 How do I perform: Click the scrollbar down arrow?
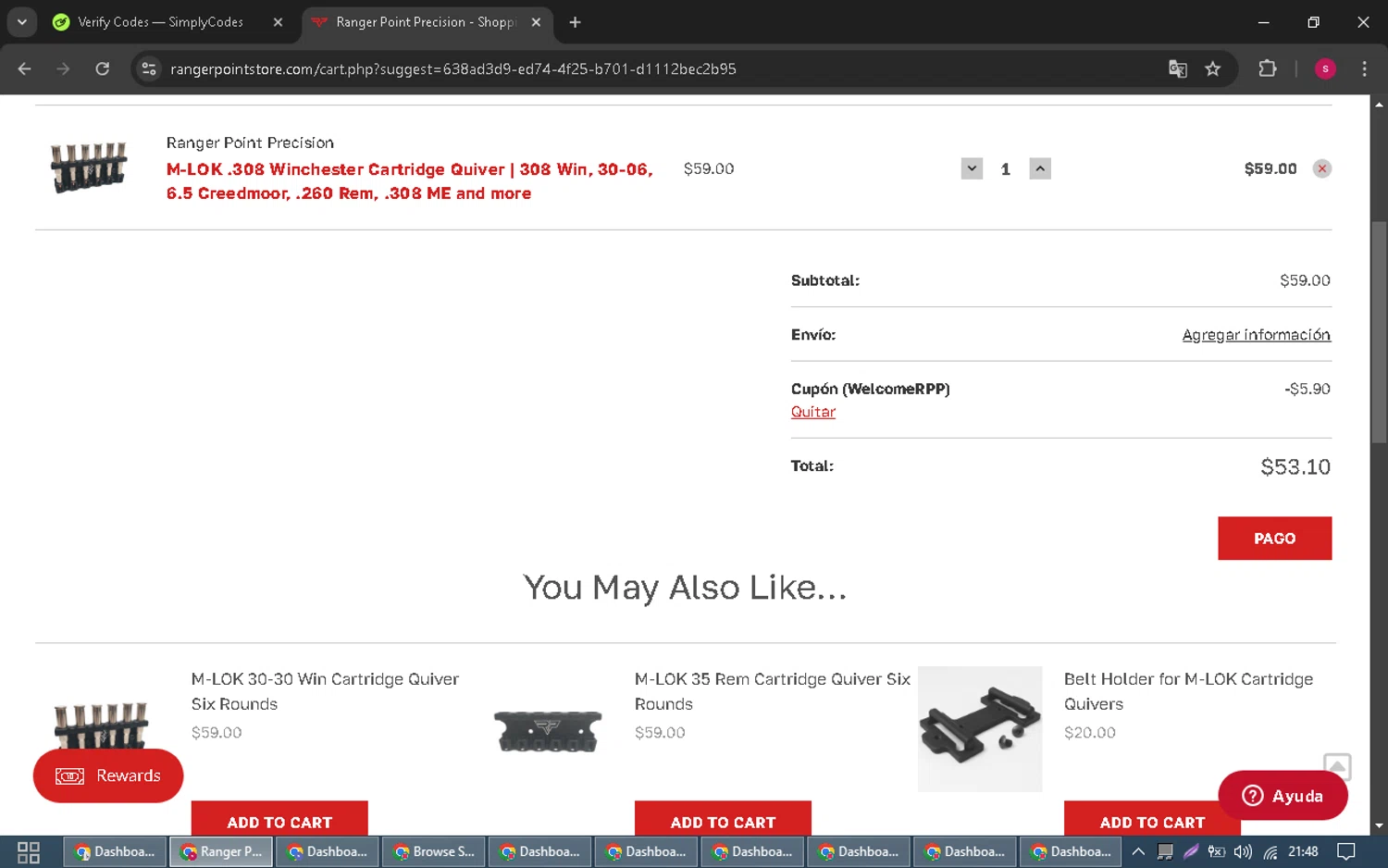click(1379, 825)
